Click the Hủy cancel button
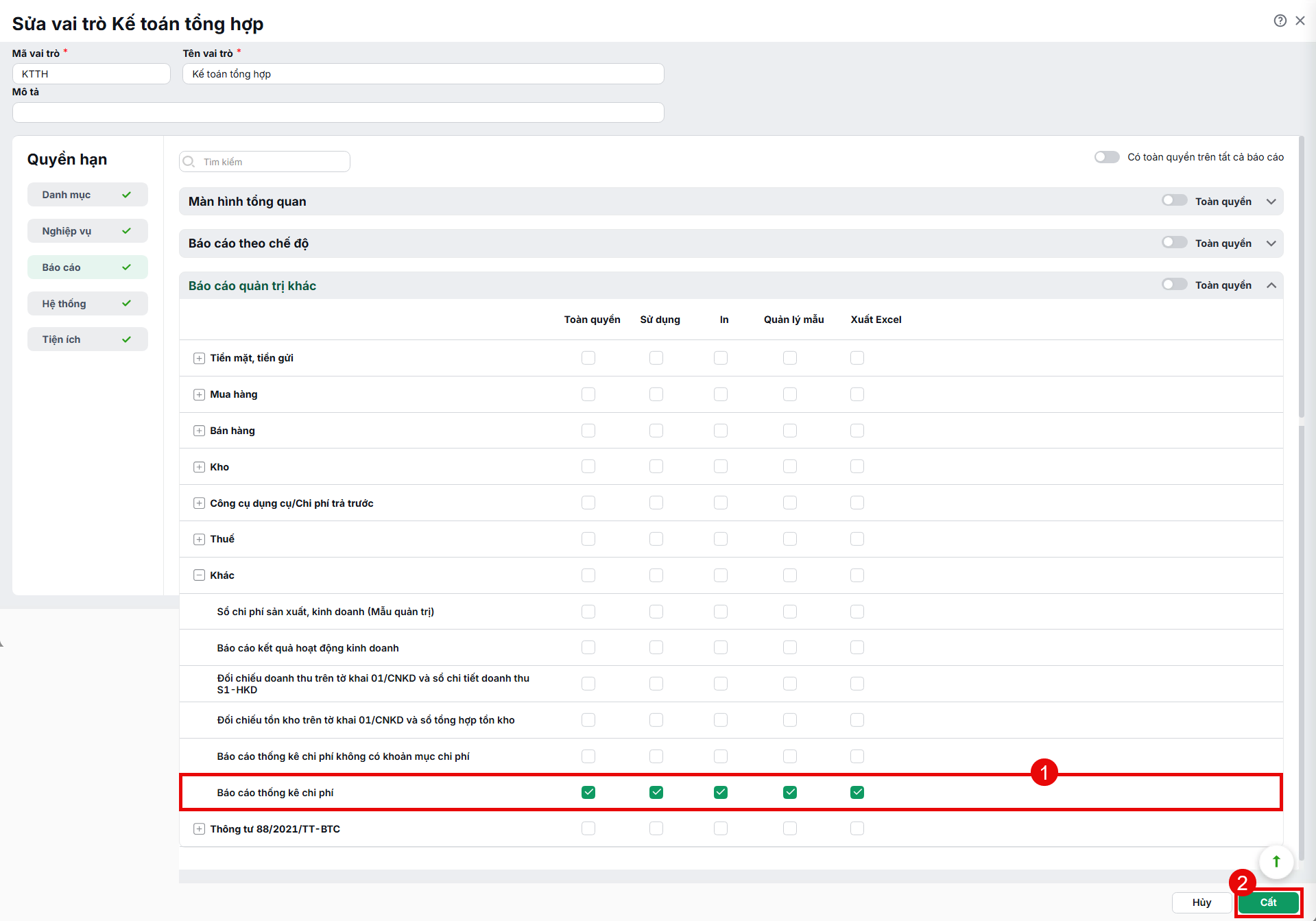This screenshot has height=921, width=1316. point(1201,902)
